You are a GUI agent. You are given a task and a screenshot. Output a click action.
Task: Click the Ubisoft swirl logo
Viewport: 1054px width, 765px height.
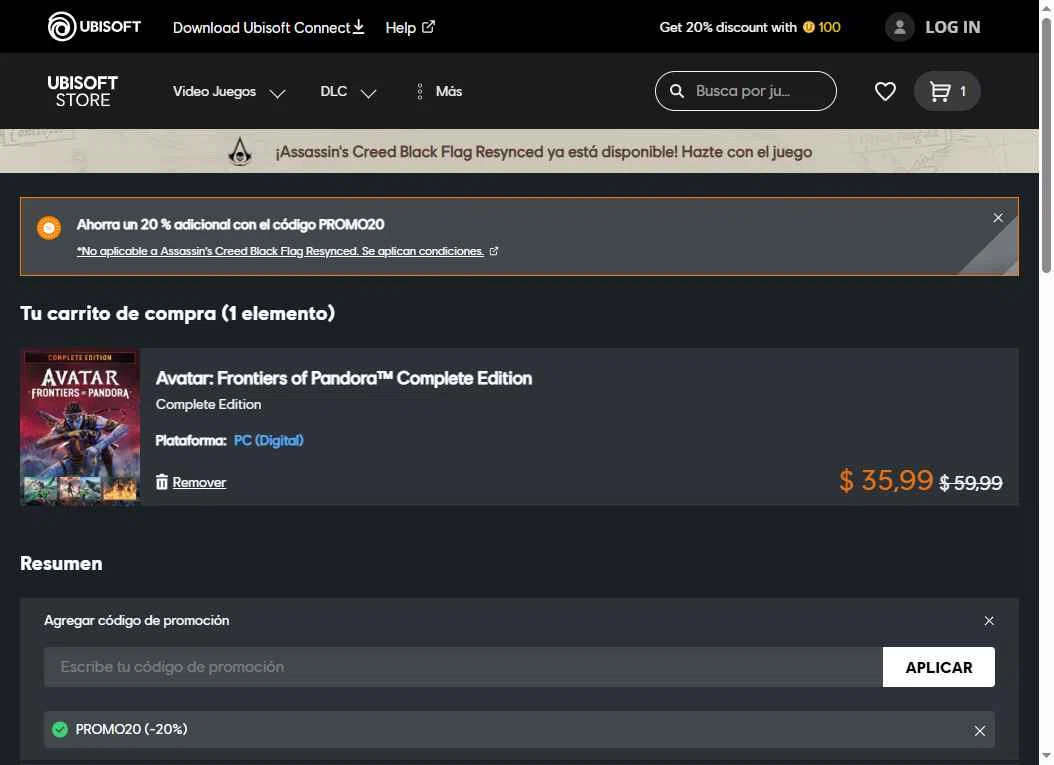[62, 27]
